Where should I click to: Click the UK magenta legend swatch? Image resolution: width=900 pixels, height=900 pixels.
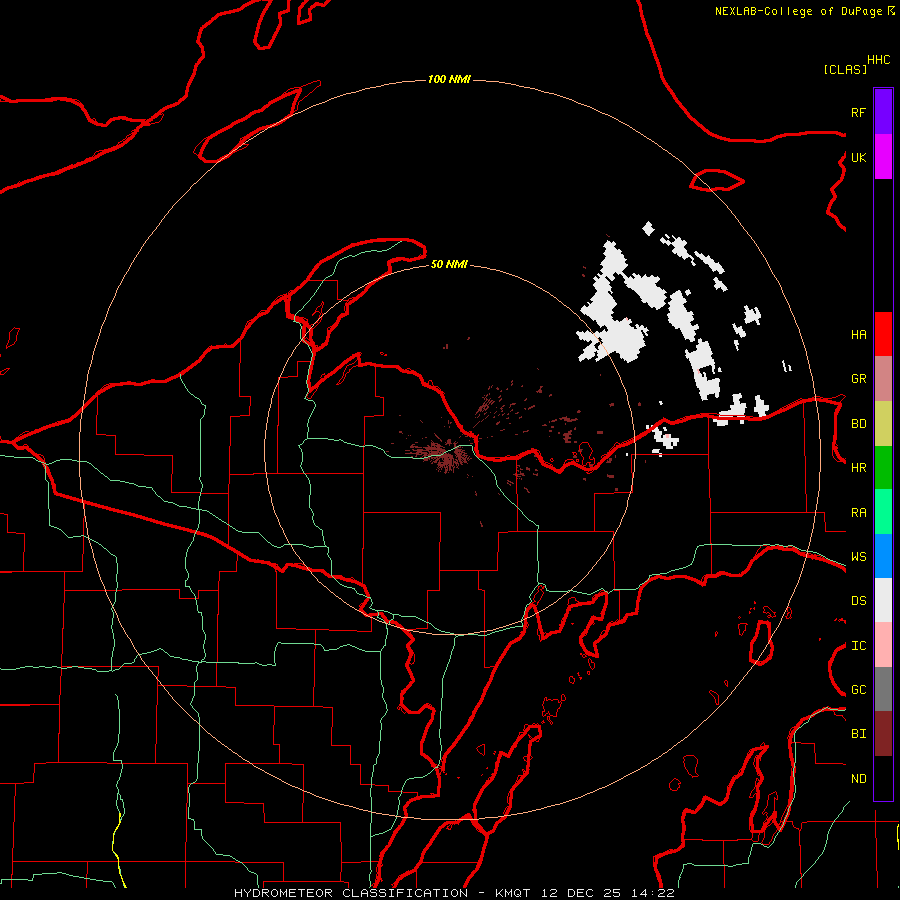tap(883, 157)
